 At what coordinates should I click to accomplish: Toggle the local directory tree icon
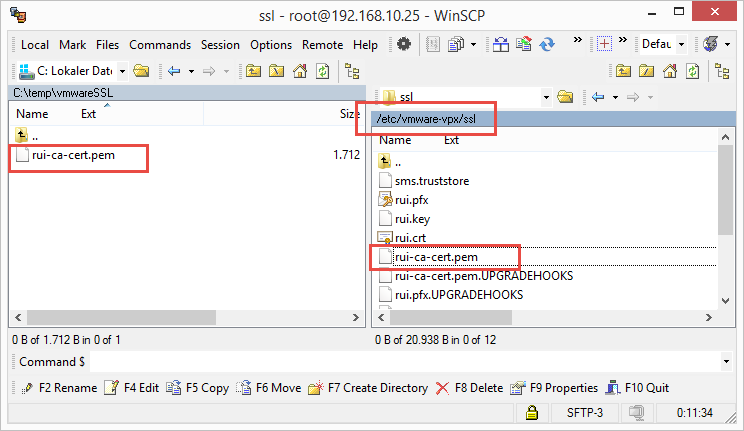[352, 71]
